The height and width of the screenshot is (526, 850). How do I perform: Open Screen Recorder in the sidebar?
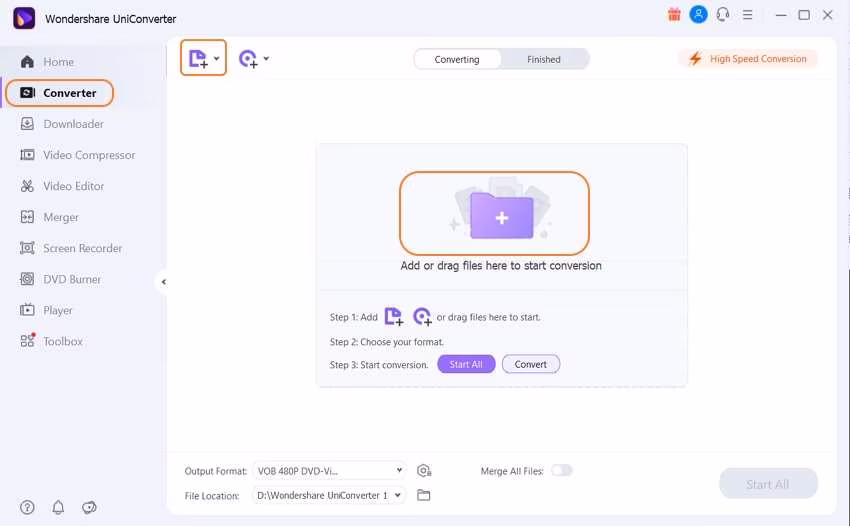click(x=82, y=248)
